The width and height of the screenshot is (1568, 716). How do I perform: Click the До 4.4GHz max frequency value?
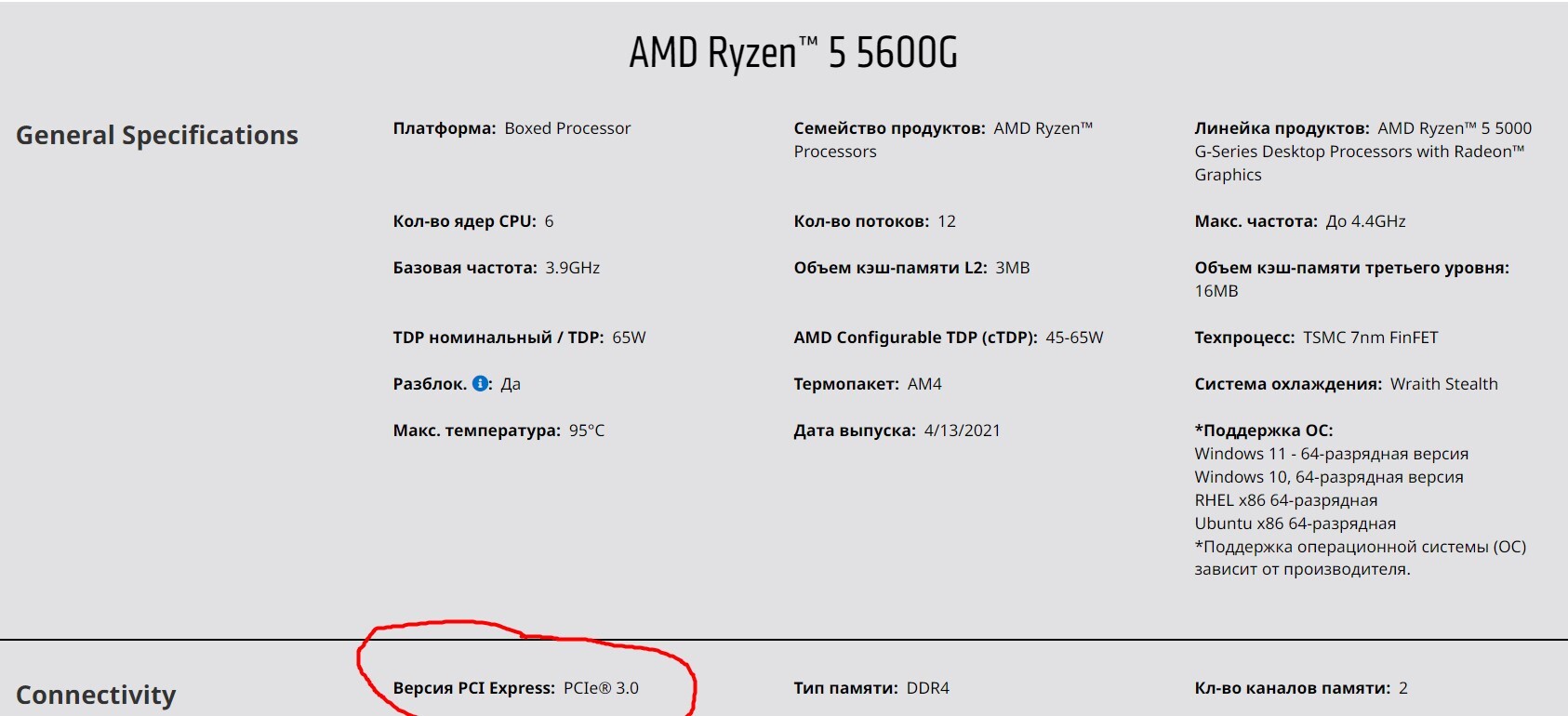pyautogui.click(x=1365, y=221)
